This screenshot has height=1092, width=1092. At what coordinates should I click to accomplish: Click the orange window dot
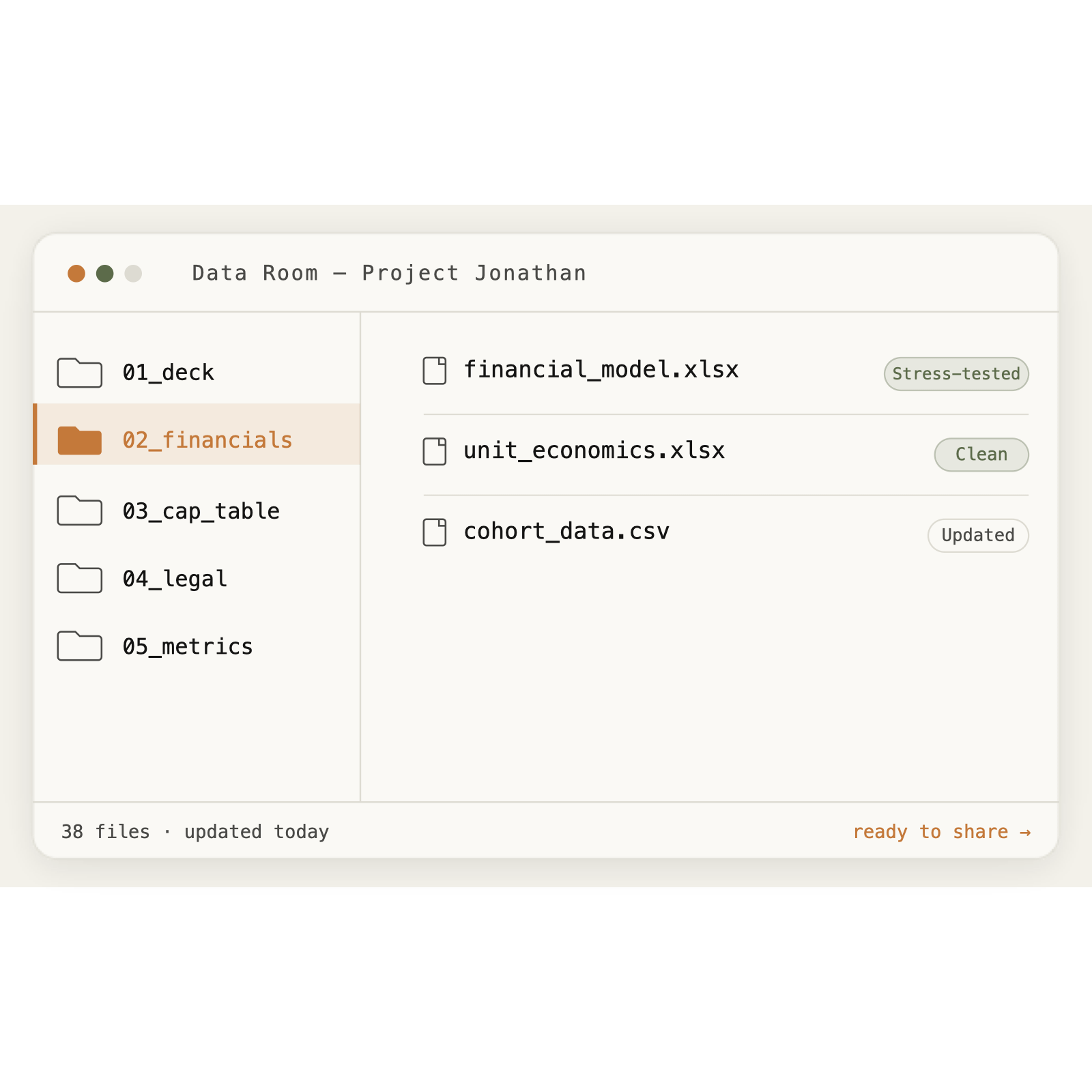(x=76, y=274)
